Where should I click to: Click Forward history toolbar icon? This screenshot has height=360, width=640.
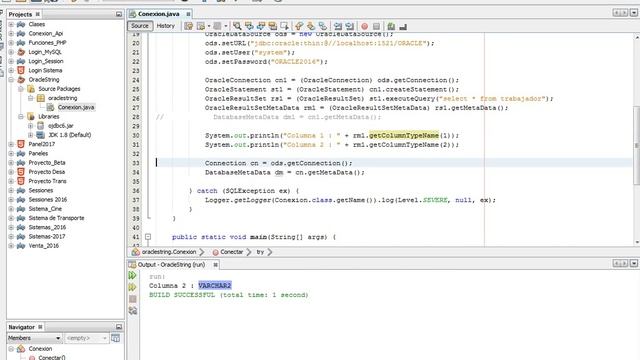(201, 26)
